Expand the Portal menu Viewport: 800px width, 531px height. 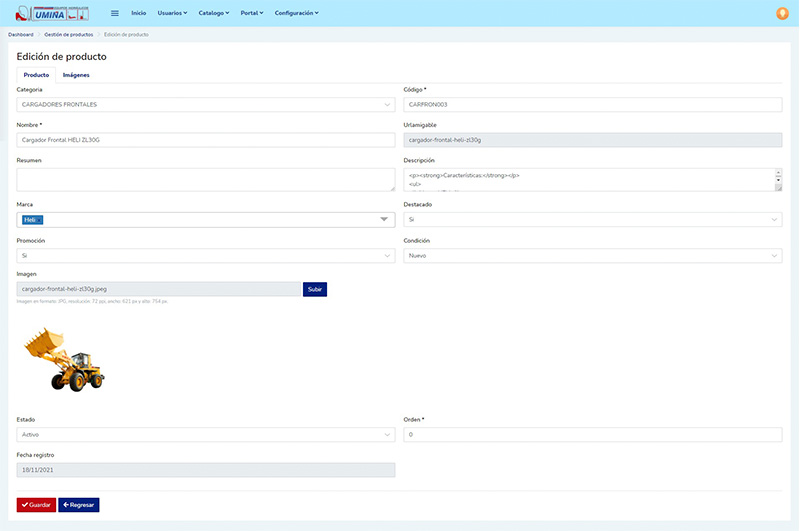coord(252,13)
